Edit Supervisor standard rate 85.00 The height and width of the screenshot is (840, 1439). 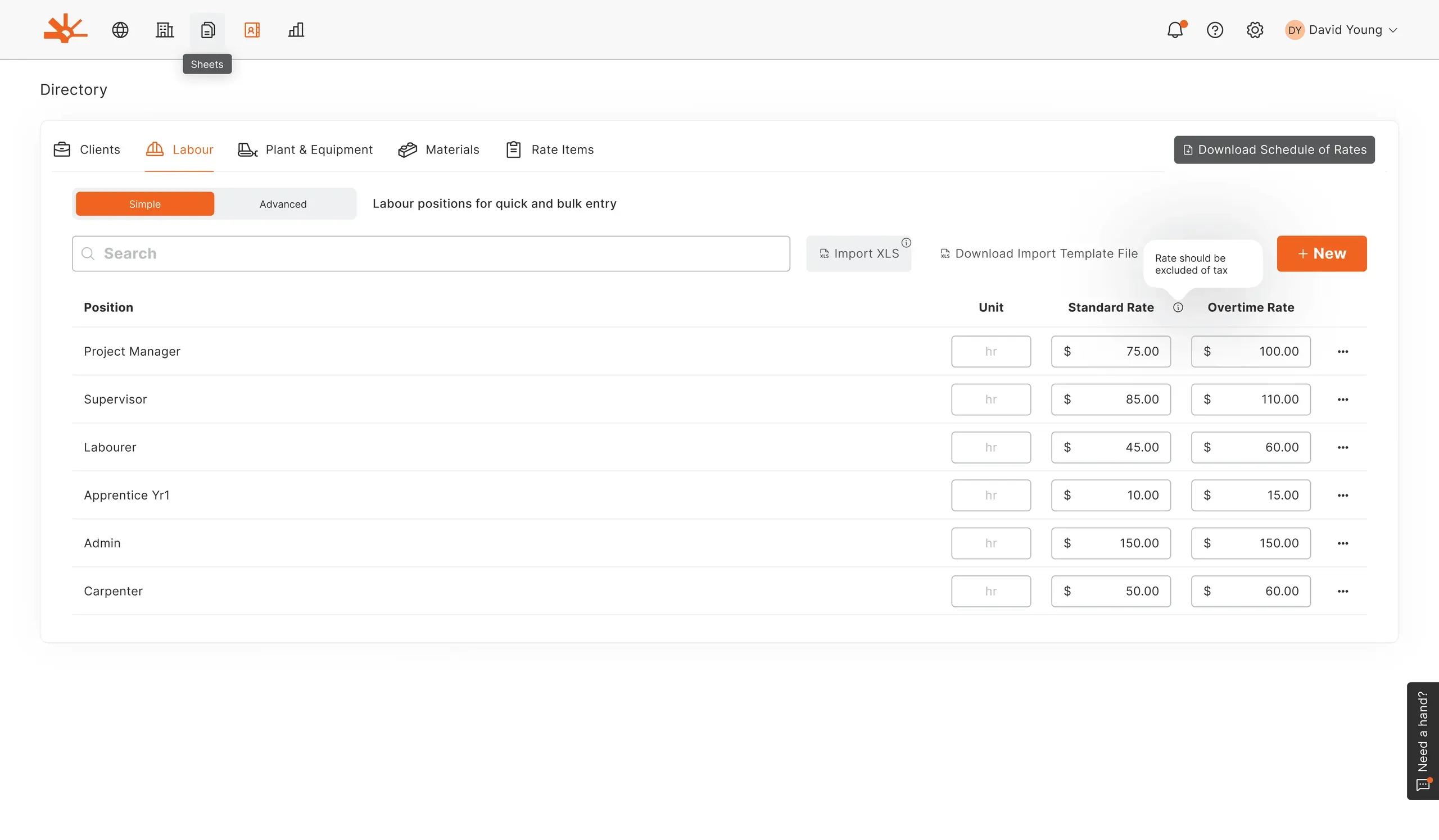[1111, 399]
